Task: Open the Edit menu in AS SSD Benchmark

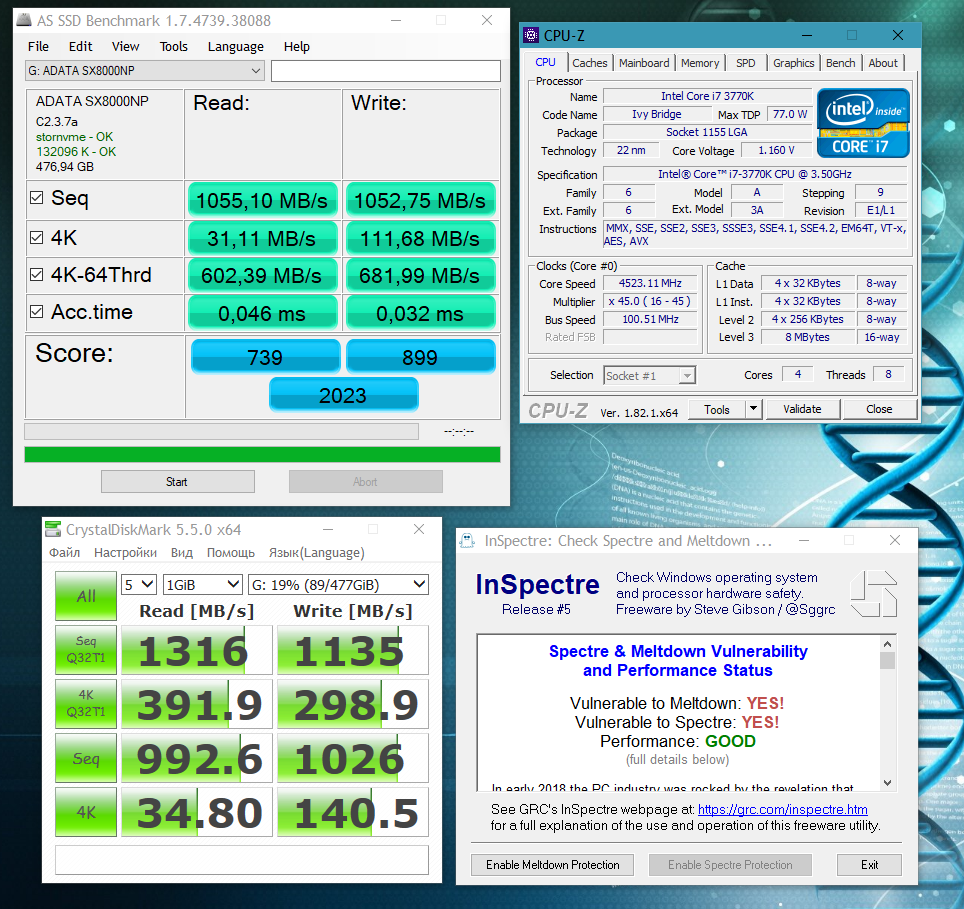Action: point(81,47)
